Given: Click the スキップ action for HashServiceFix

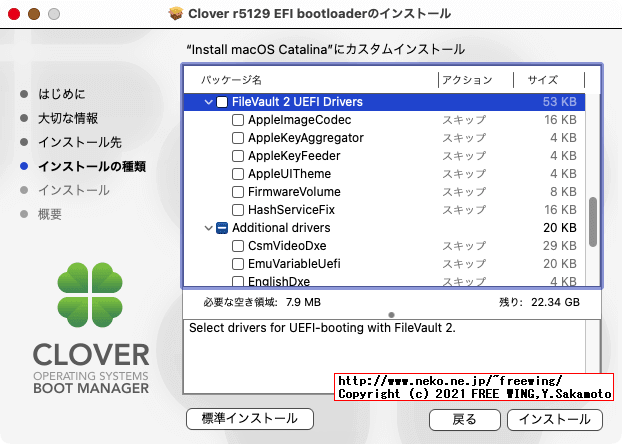Looking at the screenshot, I should tap(464, 210).
